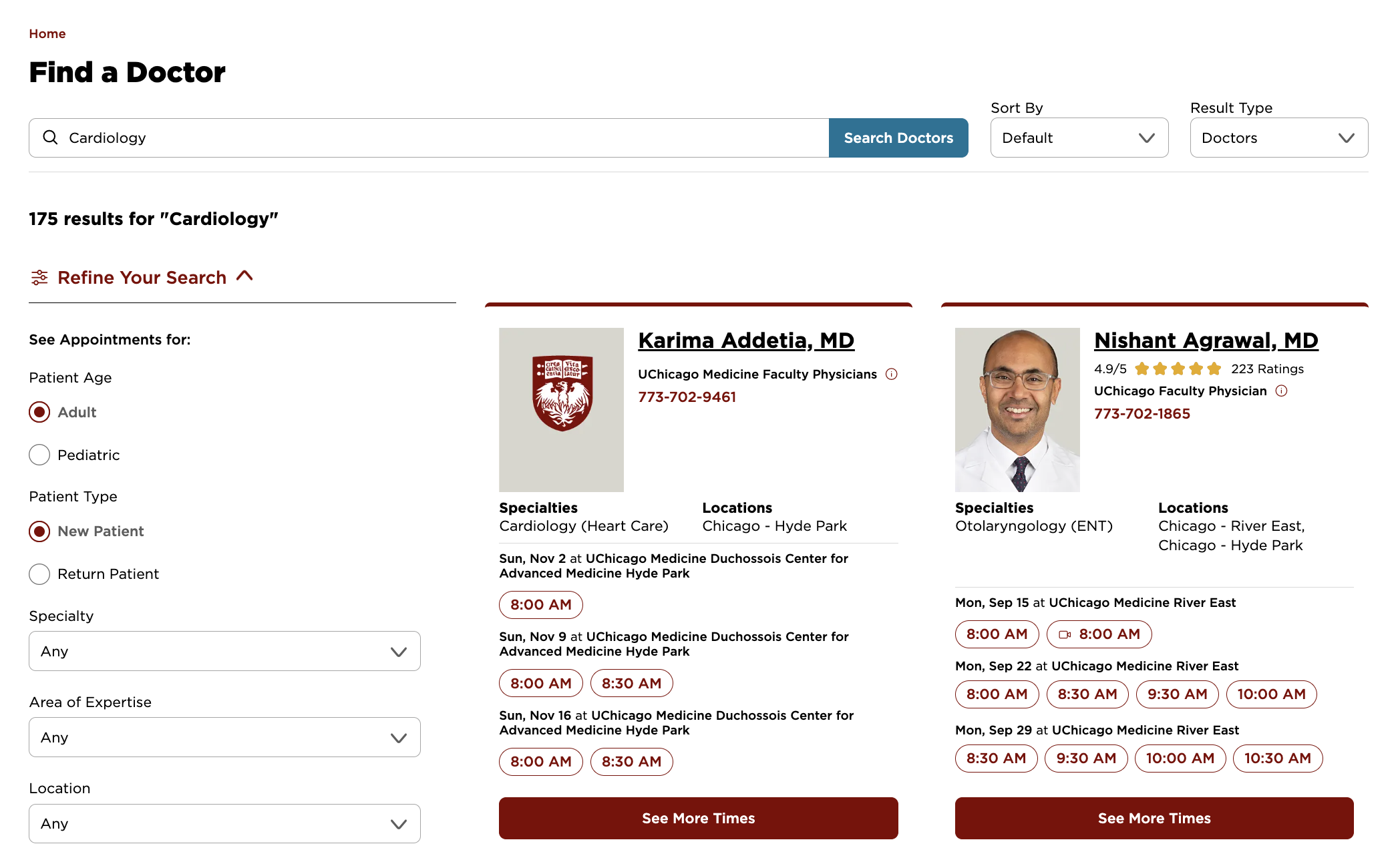The image size is (1400, 864).
Task: Open the Specialty dropdown
Action: [x=224, y=651]
